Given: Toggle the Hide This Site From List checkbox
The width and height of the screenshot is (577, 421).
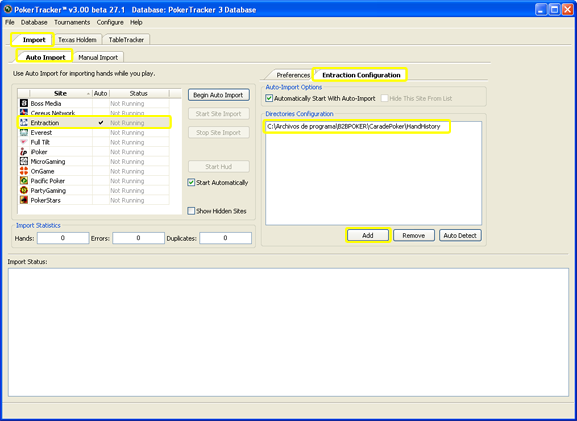Looking at the screenshot, I should click(385, 98).
